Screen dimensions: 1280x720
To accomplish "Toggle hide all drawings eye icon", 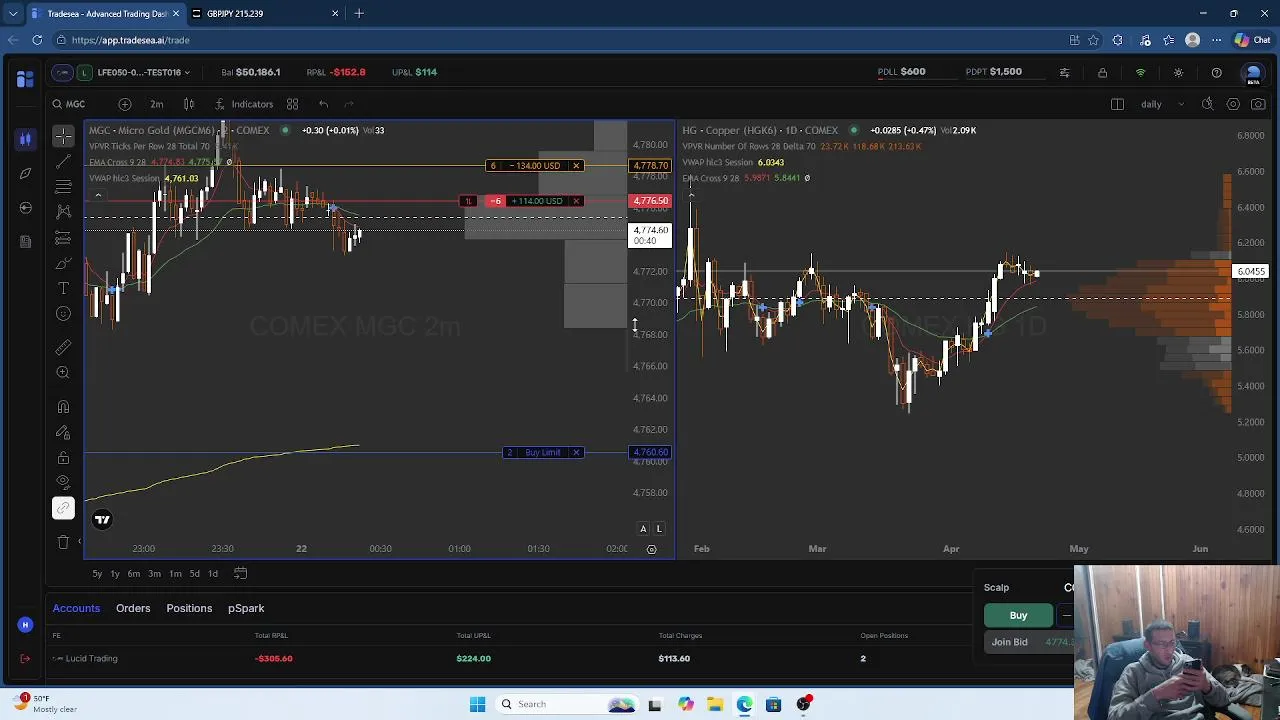I will coord(63,483).
